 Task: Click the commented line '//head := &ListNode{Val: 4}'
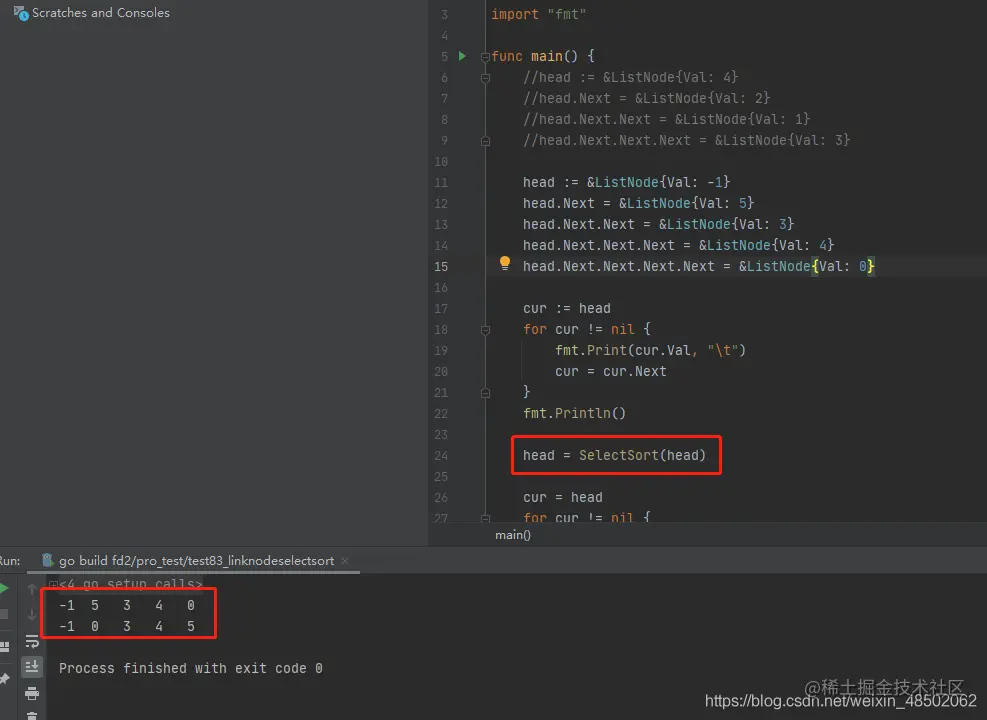coord(630,77)
